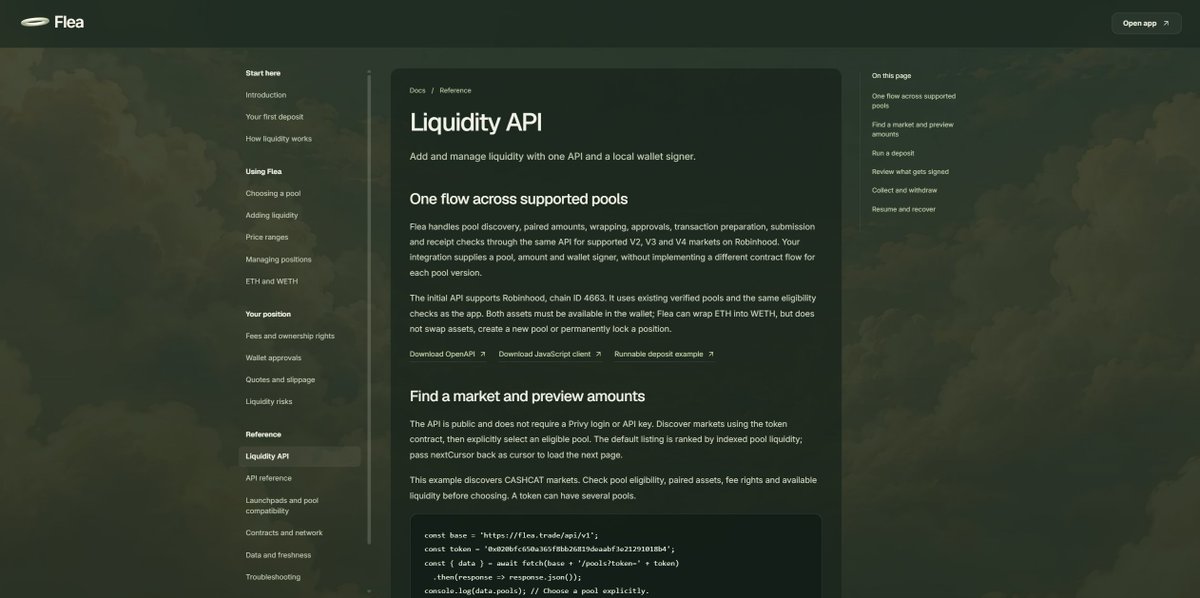The image size is (1200, 598).
Task: Click the Reference section label in sidebar
Action: pyautogui.click(x=263, y=434)
